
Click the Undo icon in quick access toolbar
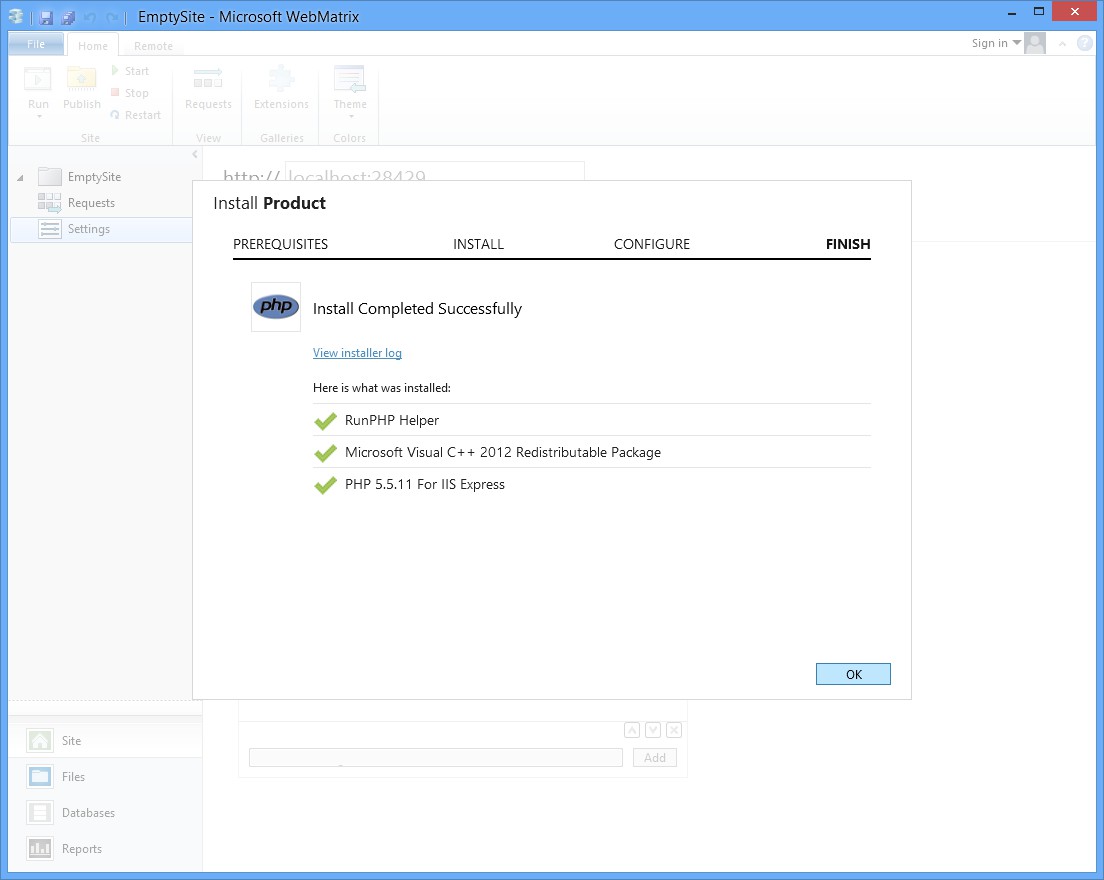(x=89, y=17)
